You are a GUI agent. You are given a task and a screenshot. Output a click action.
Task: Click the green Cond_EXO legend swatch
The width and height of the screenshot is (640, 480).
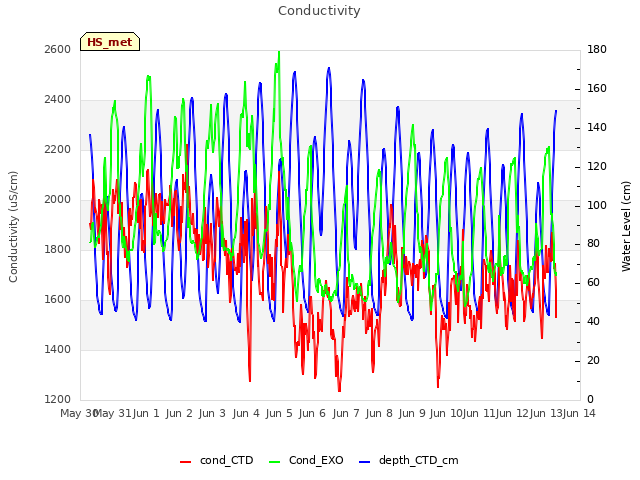tap(275, 462)
